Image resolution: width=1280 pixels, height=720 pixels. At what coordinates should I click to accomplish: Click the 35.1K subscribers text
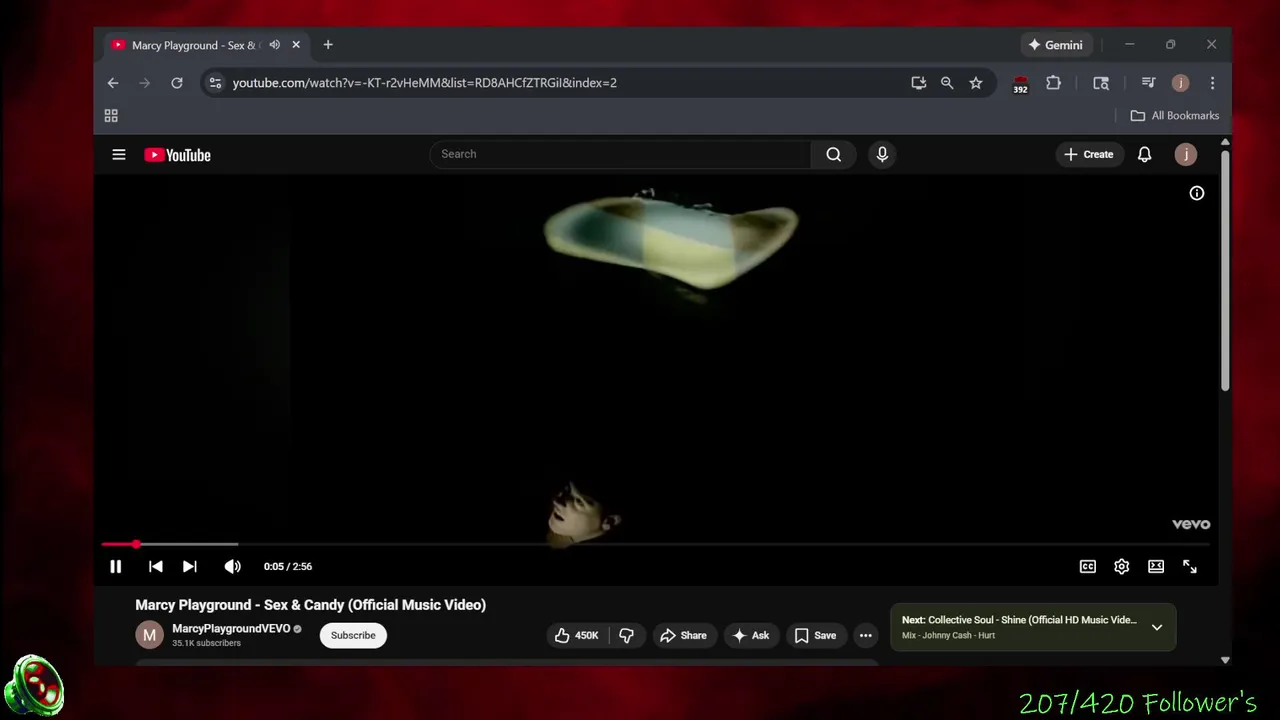206,643
